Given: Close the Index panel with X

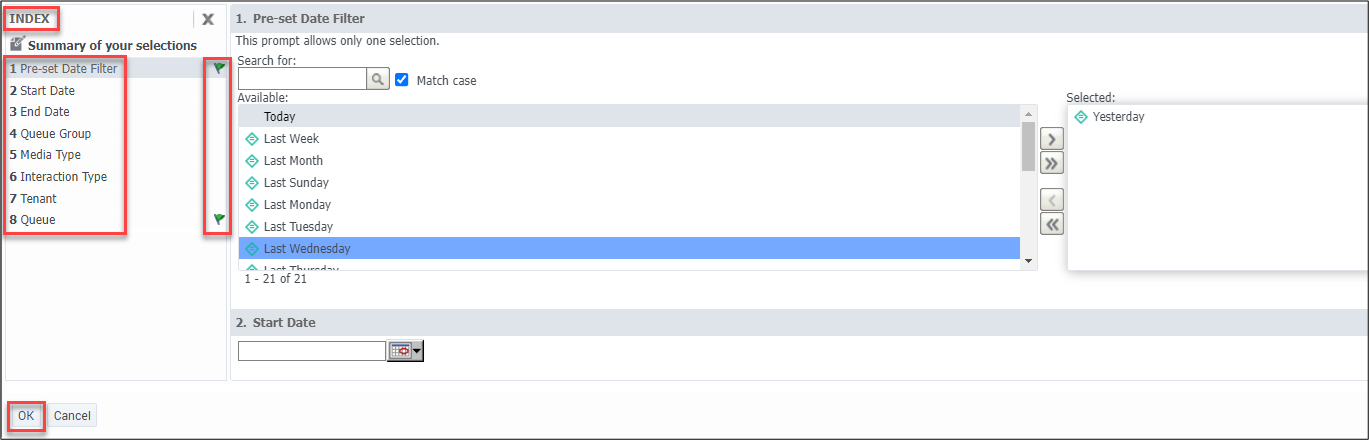Looking at the screenshot, I should point(208,19).
